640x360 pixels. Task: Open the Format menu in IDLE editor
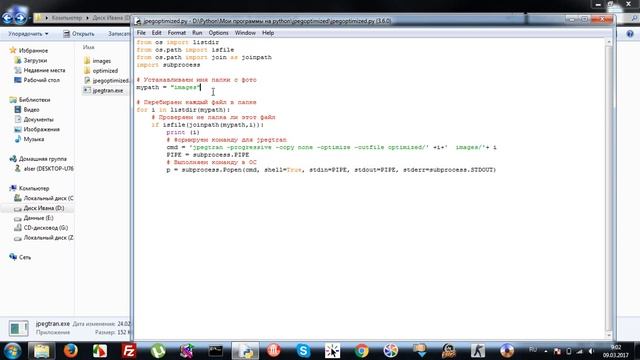click(x=176, y=33)
